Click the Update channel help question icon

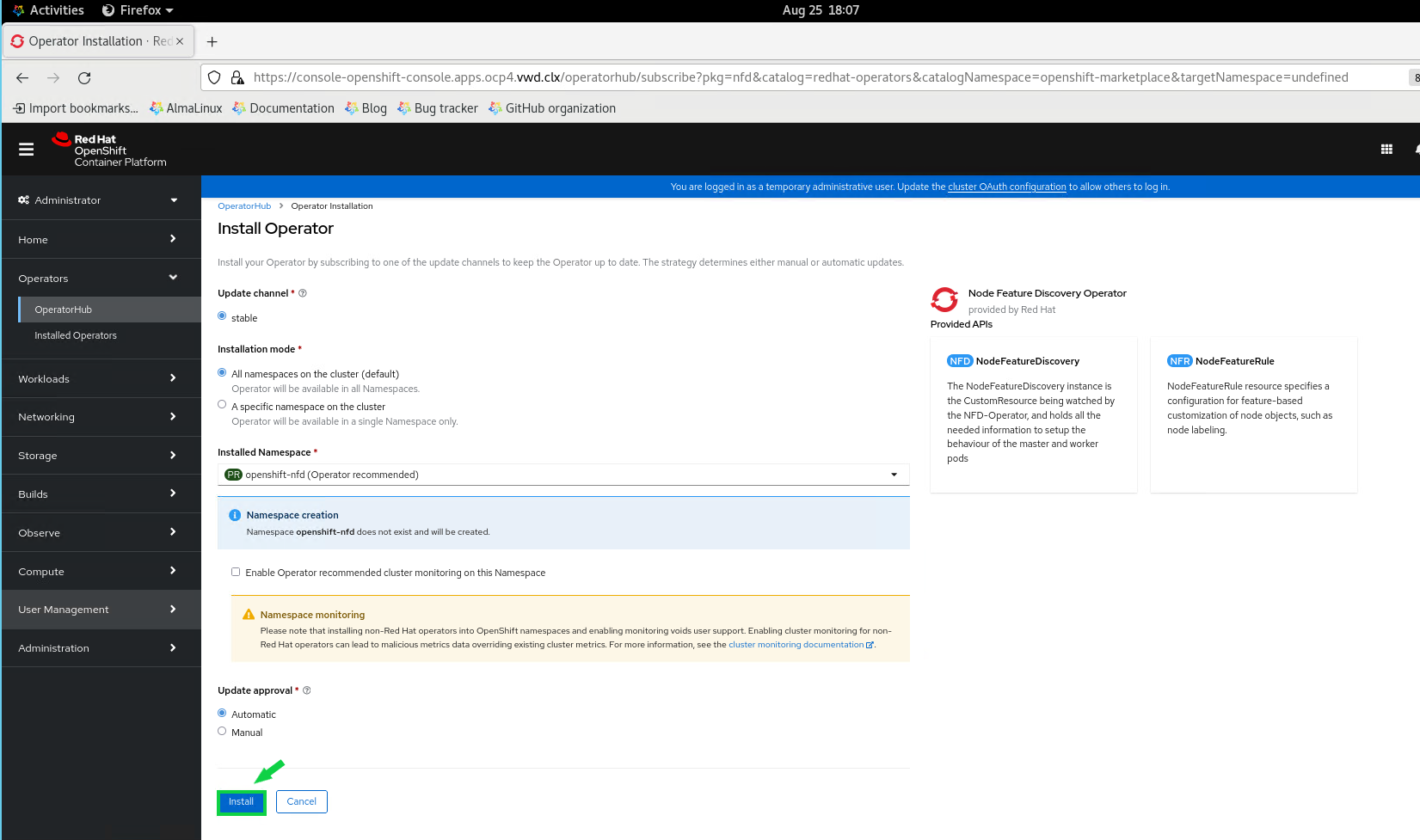coord(303,293)
